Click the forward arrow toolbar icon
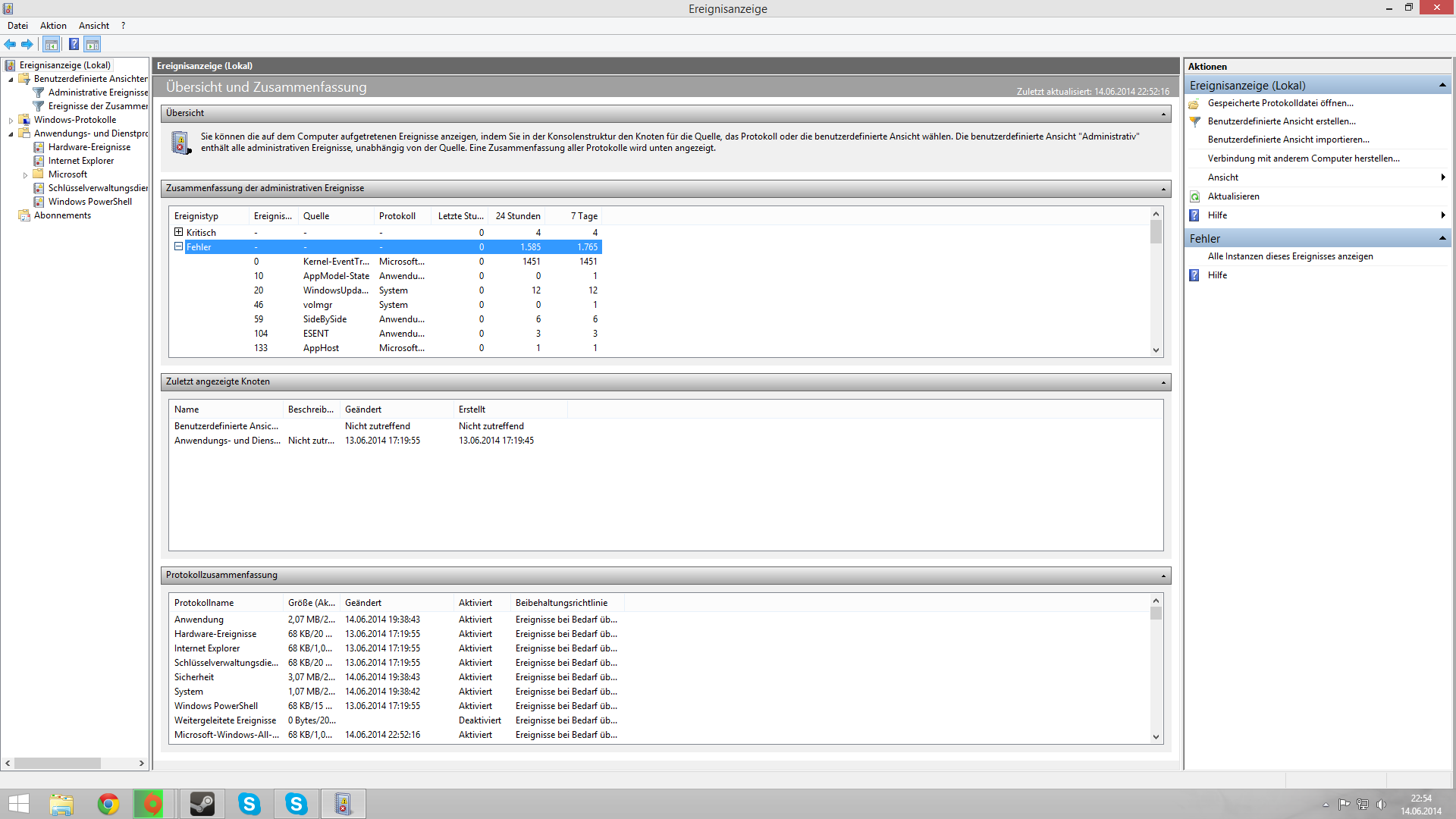 point(27,45)
